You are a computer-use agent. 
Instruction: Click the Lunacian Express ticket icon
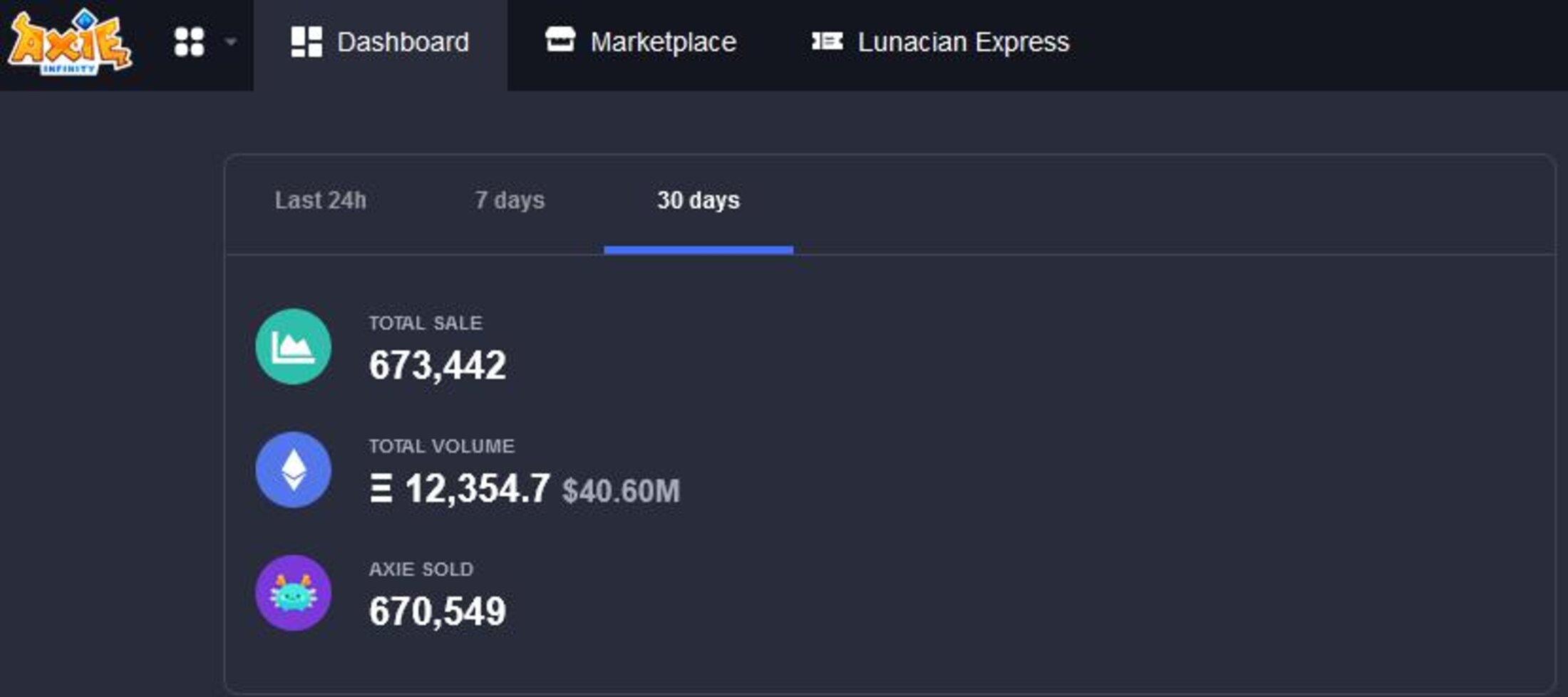coord(827,41)
